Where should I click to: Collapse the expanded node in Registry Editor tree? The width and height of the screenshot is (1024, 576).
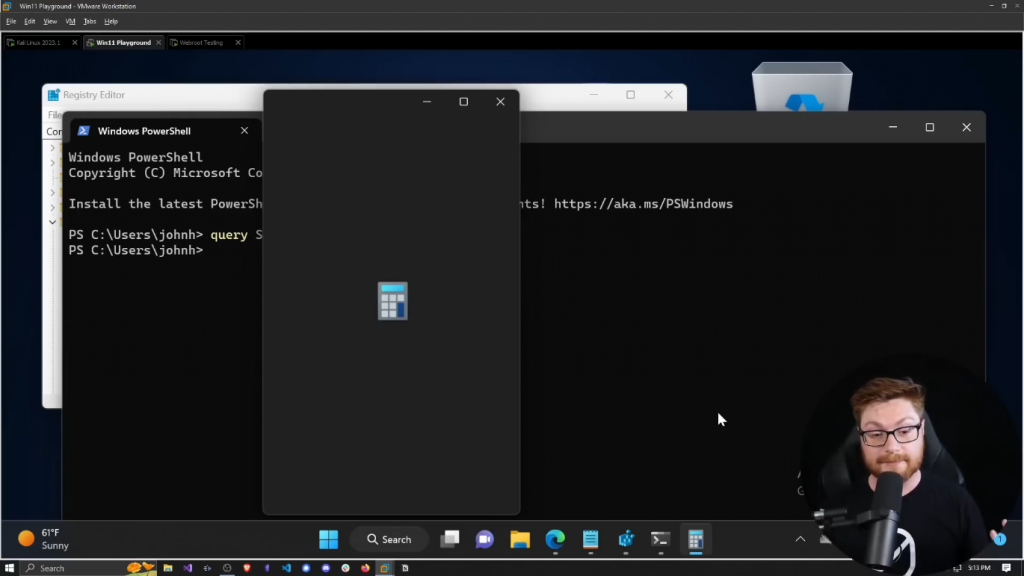52,222
